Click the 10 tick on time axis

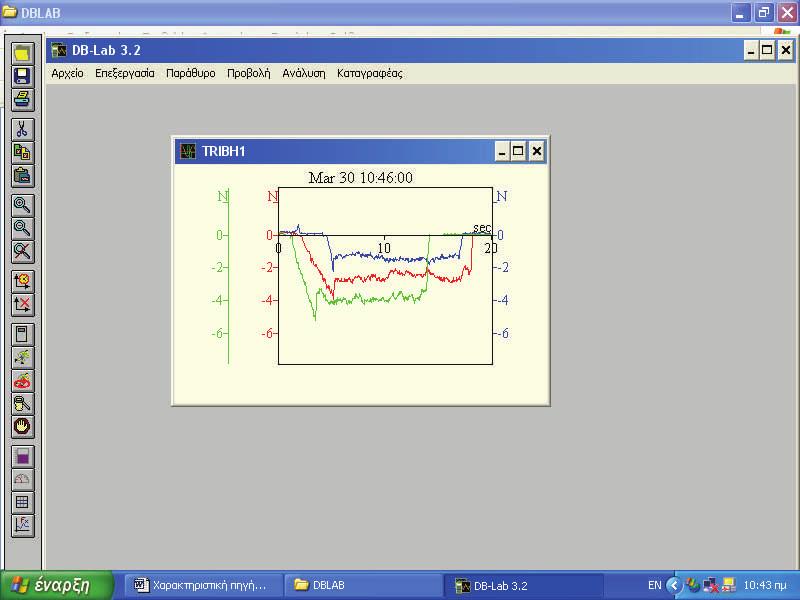[384, 248]
